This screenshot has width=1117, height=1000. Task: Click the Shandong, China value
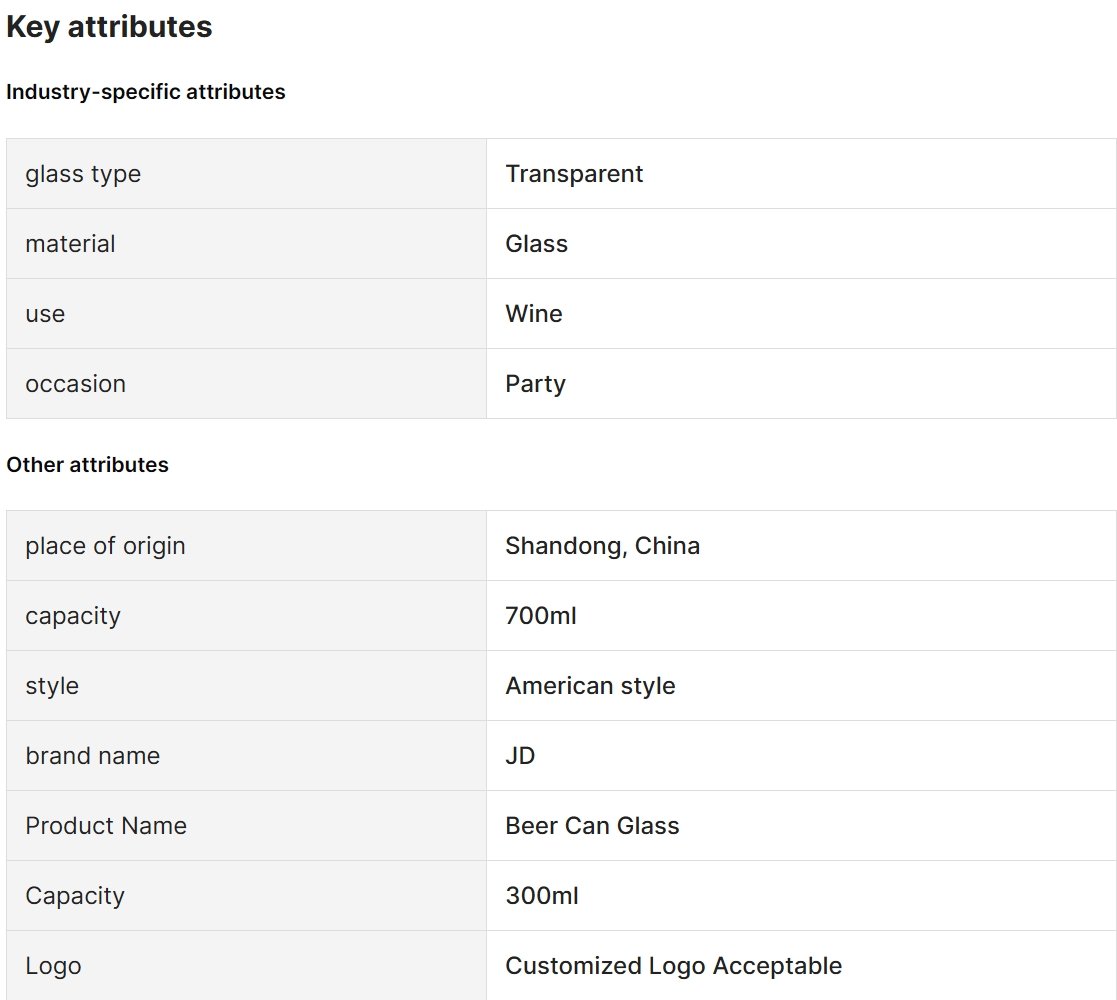[603, 546]
